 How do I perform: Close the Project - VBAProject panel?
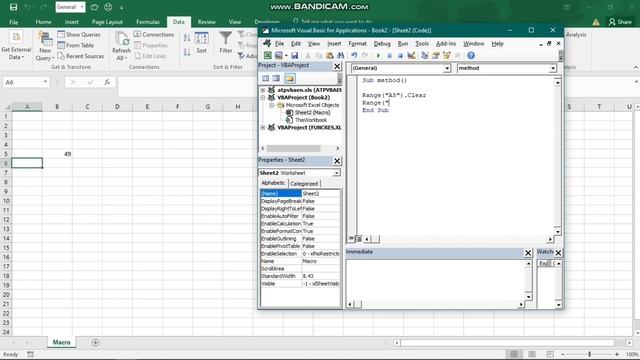click(337, 66)
